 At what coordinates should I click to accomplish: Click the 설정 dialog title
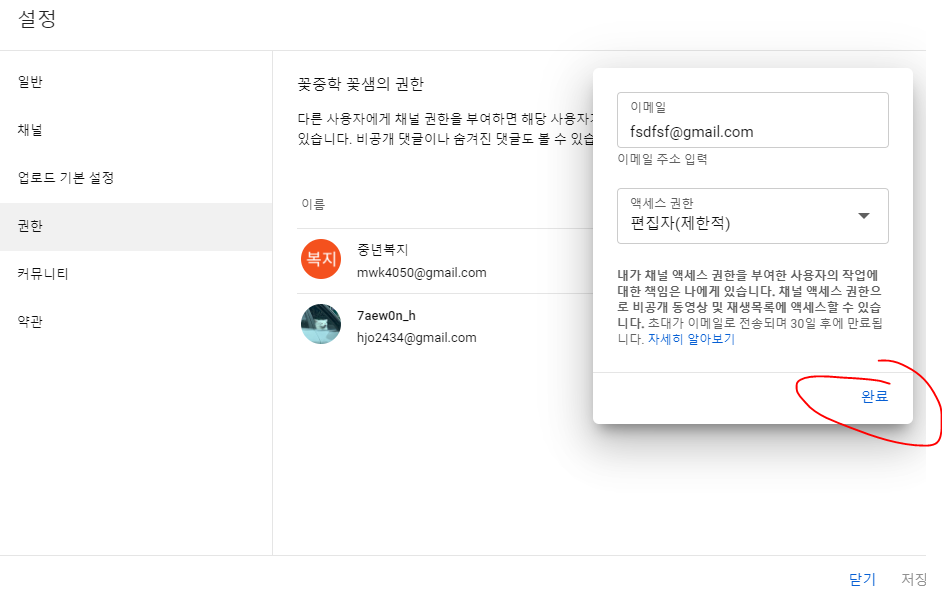[37, 19]
